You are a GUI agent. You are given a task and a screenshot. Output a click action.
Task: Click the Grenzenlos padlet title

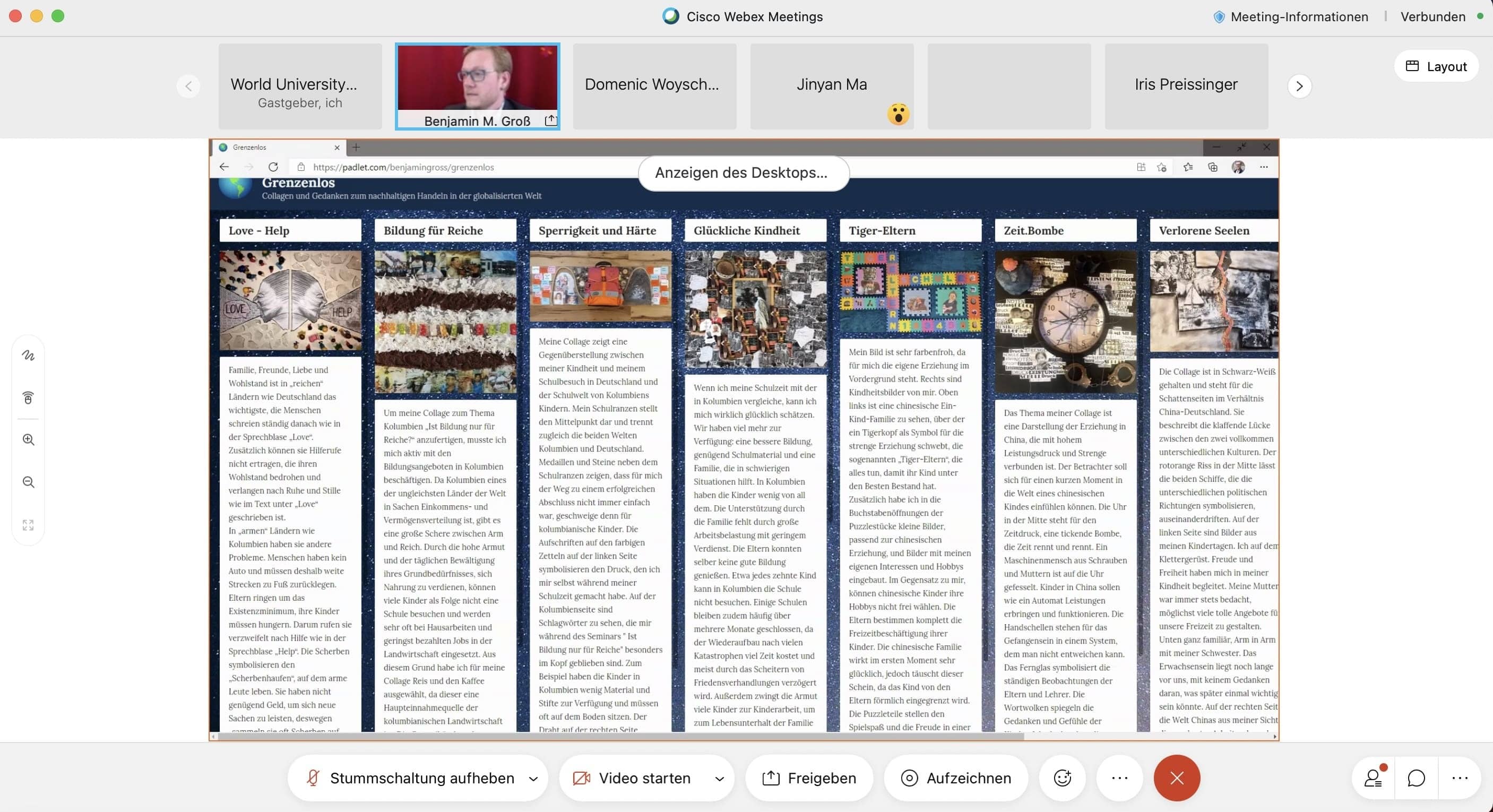(x=298, y=183)
